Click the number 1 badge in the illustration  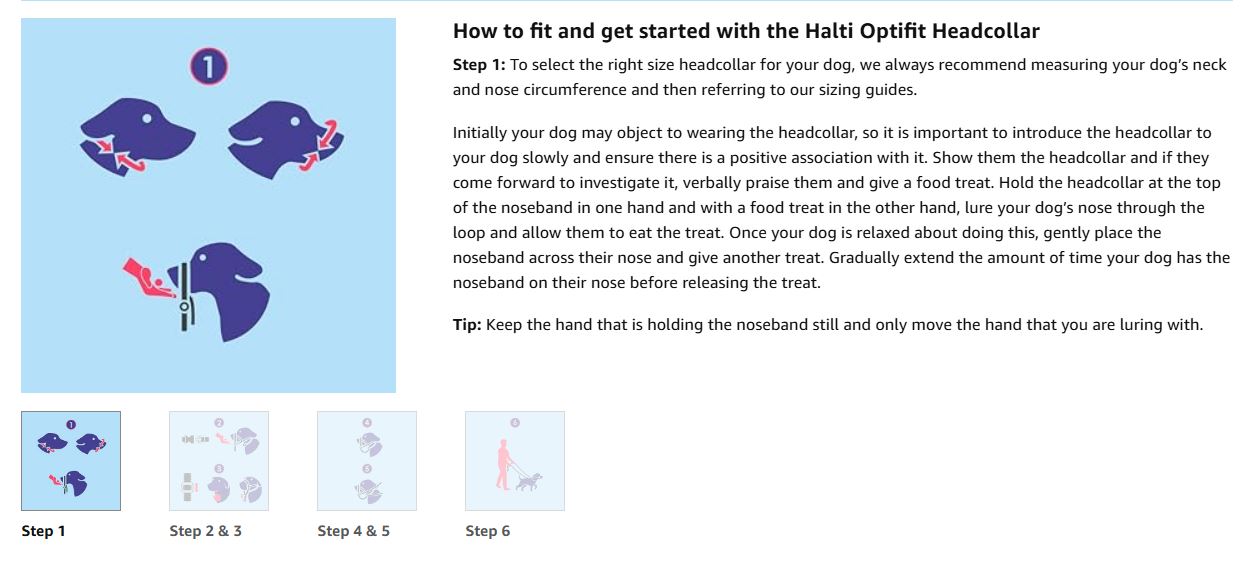click(209, 68)
